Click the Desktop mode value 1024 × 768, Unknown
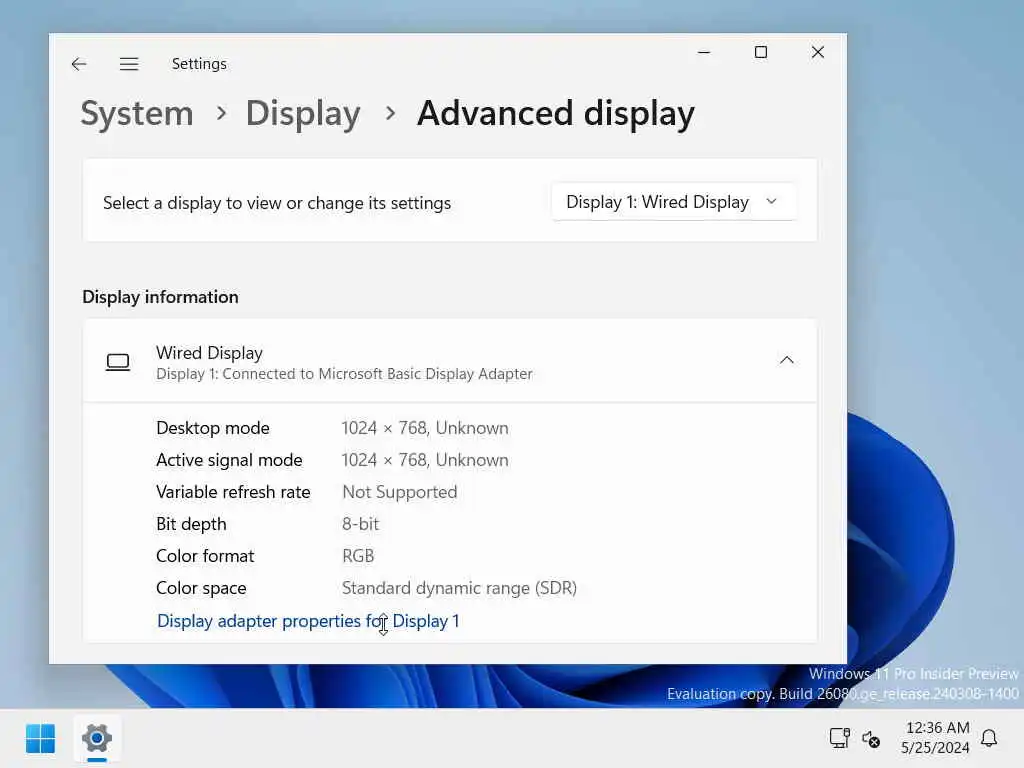Viewport: 1024px width, 768px height. pyautogui.click(x=425, y=428)
